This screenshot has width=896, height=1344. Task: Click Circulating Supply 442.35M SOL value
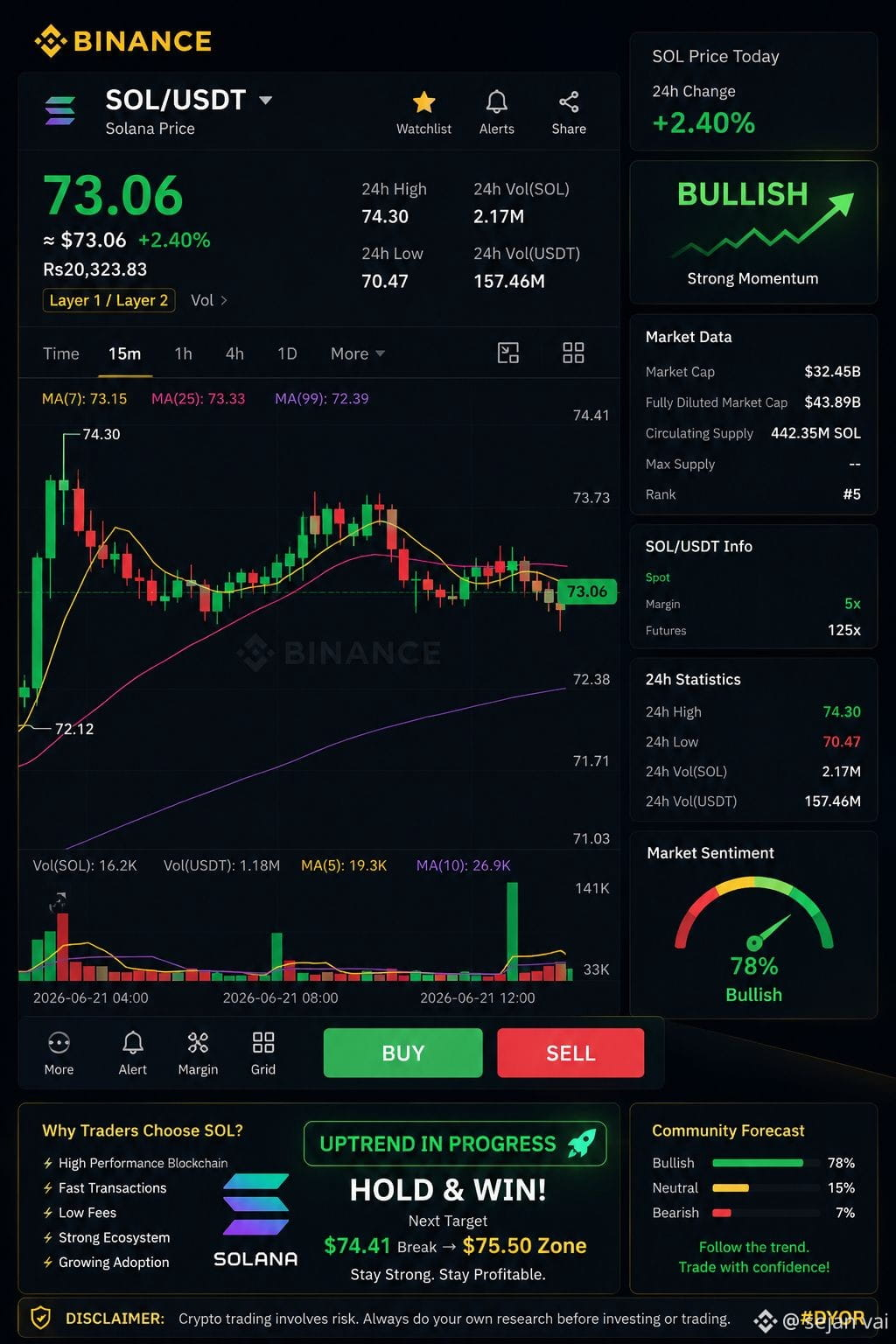pyautogui.click(x=815, y=433)
